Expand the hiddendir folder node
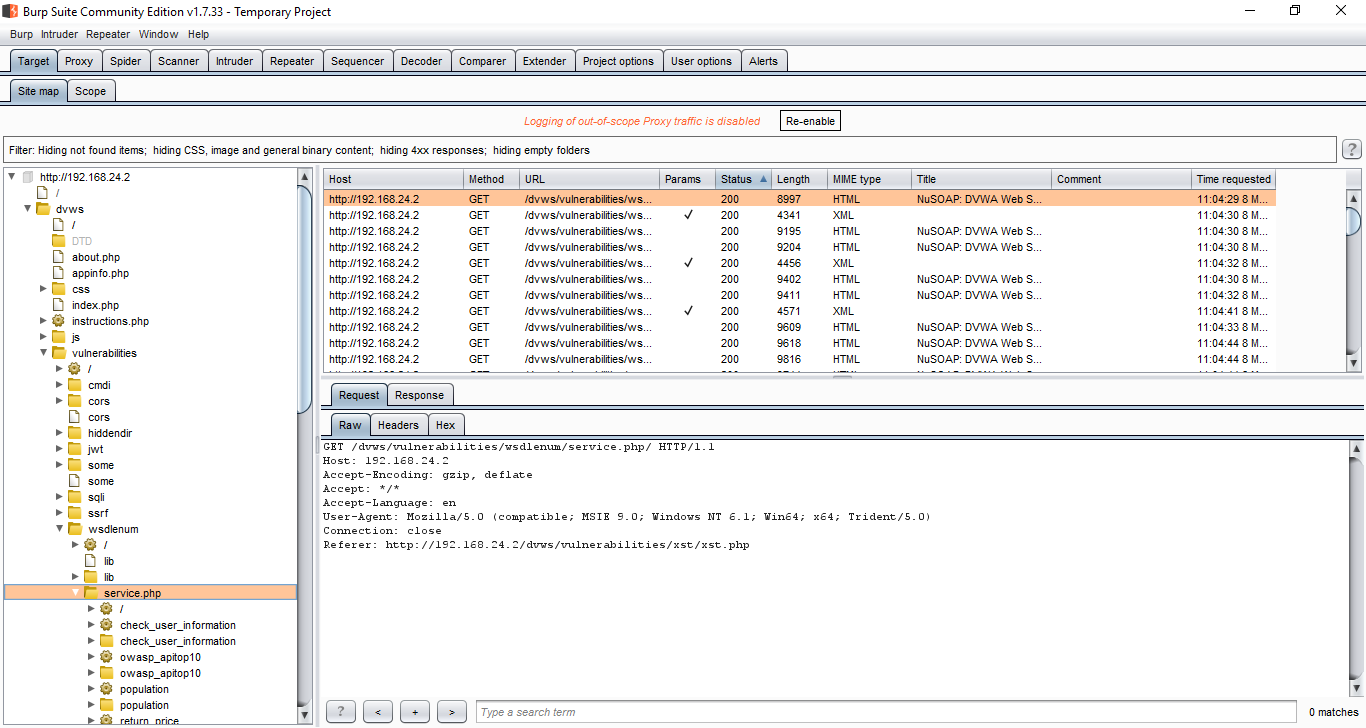Image resolution: width=1366 pixels, height=728 pixels. point(58,433)
